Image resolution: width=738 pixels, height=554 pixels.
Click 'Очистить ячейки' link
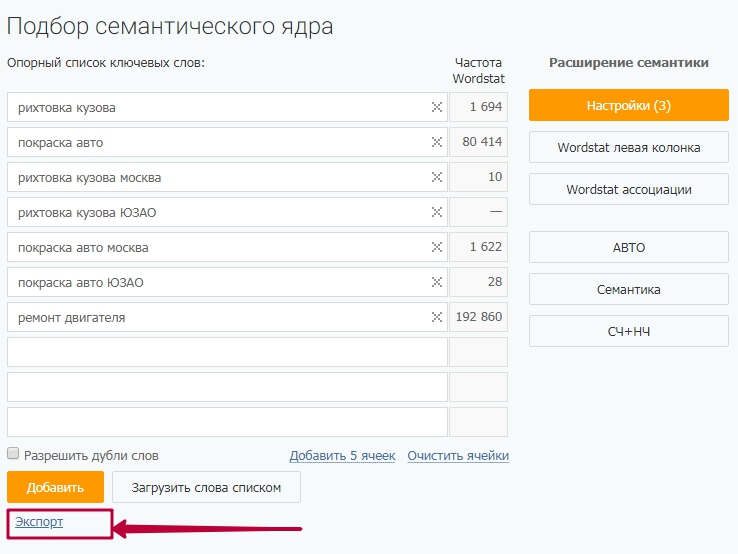[x=458, y=456]
